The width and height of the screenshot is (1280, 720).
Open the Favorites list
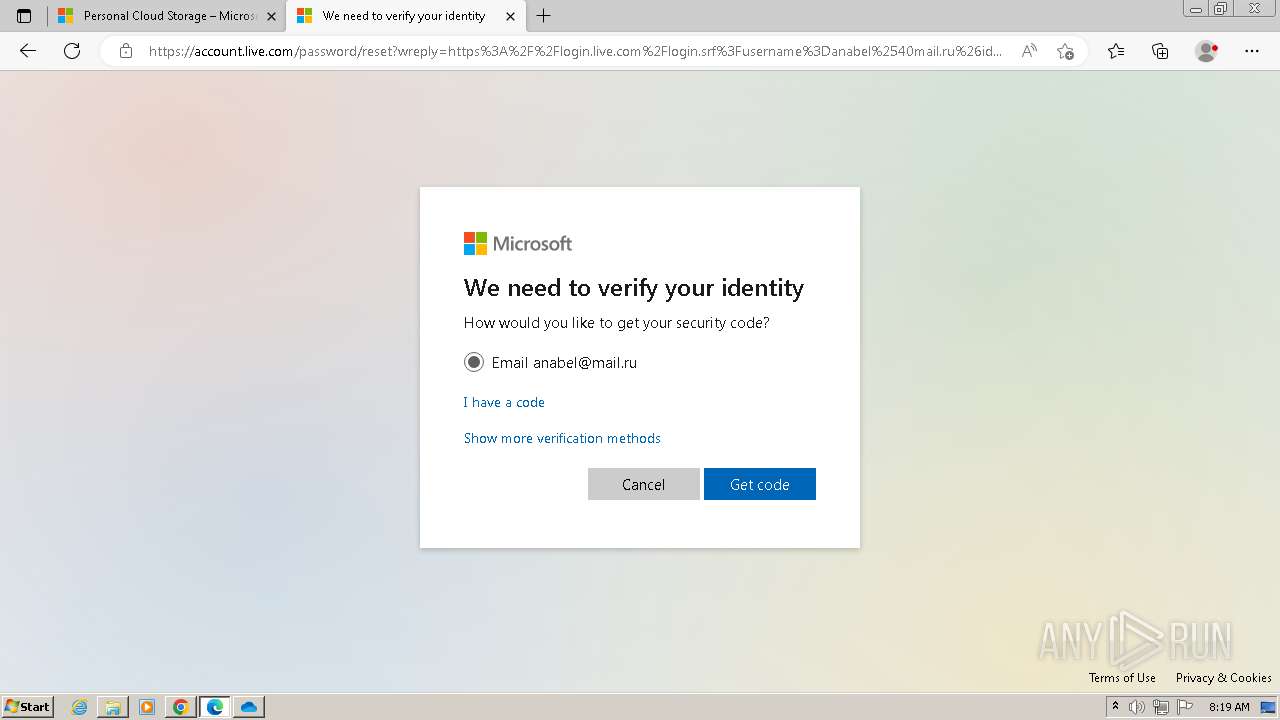(1116, 51)
